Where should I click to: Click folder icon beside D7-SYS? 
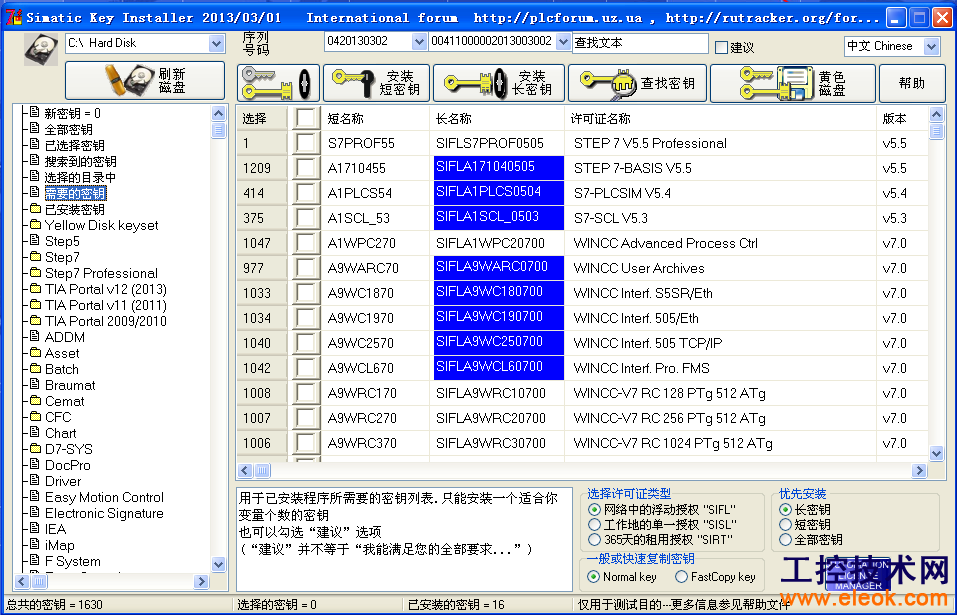tap(35, 448)
